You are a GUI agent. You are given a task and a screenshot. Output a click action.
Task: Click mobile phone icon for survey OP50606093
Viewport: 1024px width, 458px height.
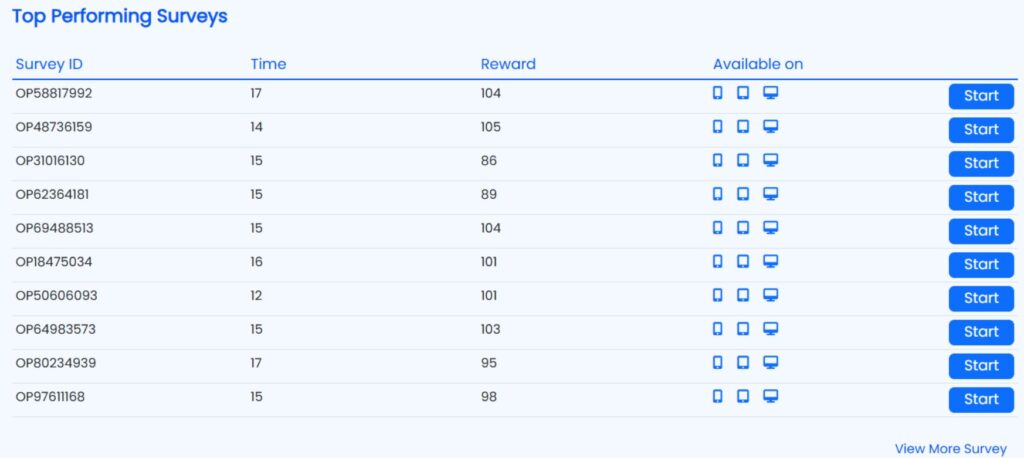(x=717, y=295)
